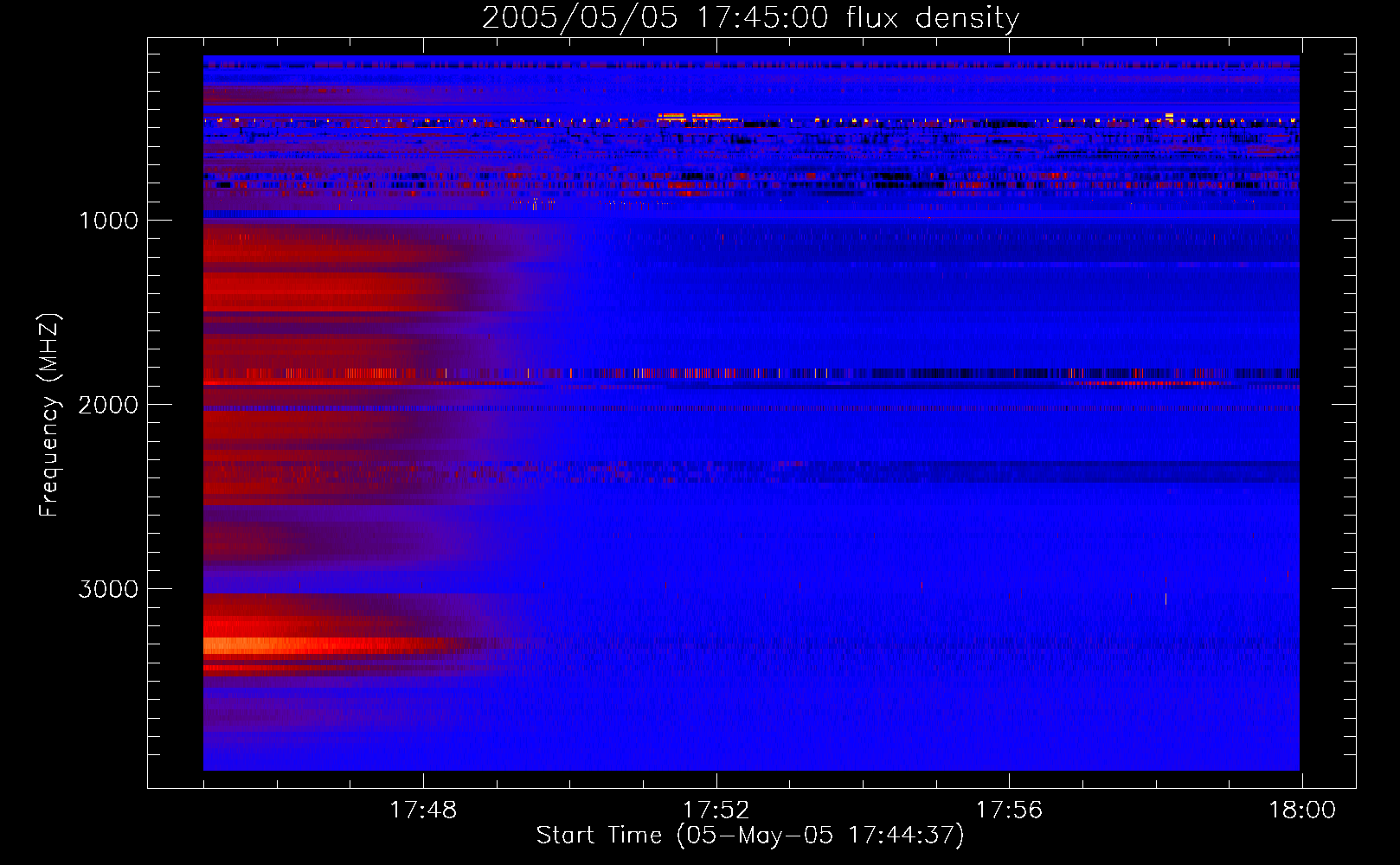
Task: Click the 18:00 time tick label
Action: (1302, 811)
